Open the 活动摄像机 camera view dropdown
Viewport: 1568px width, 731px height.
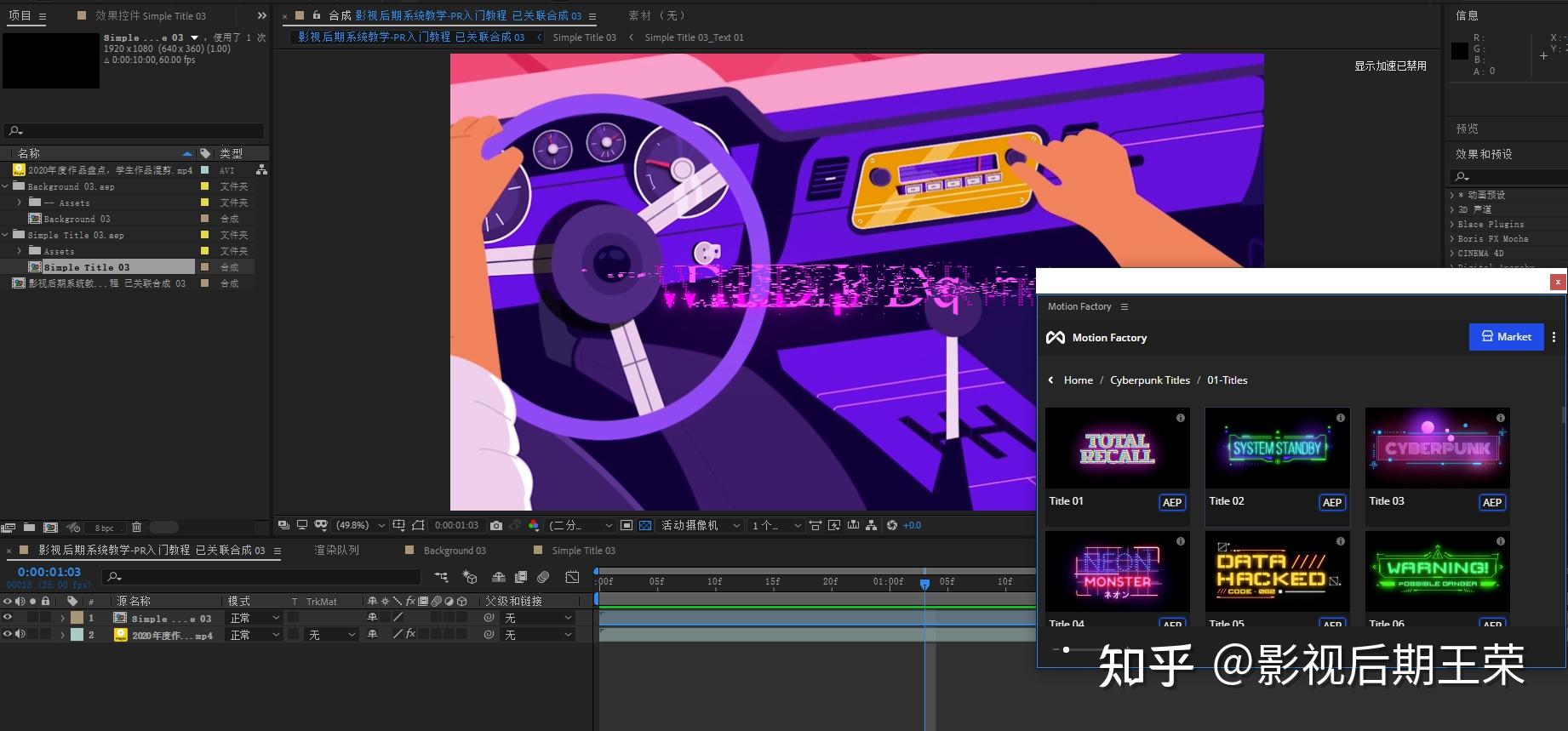[x=701, y=526]
